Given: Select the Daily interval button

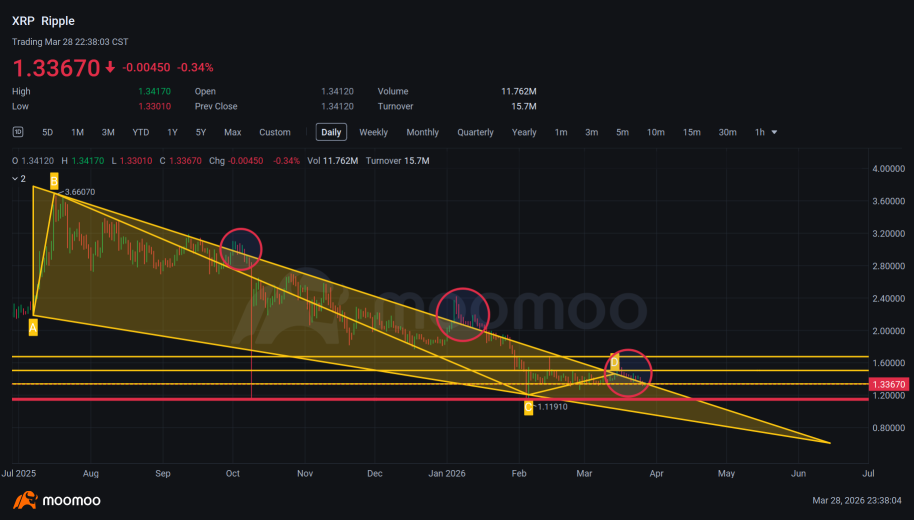Looking at the screenshot, I should (x=331, y=132).
